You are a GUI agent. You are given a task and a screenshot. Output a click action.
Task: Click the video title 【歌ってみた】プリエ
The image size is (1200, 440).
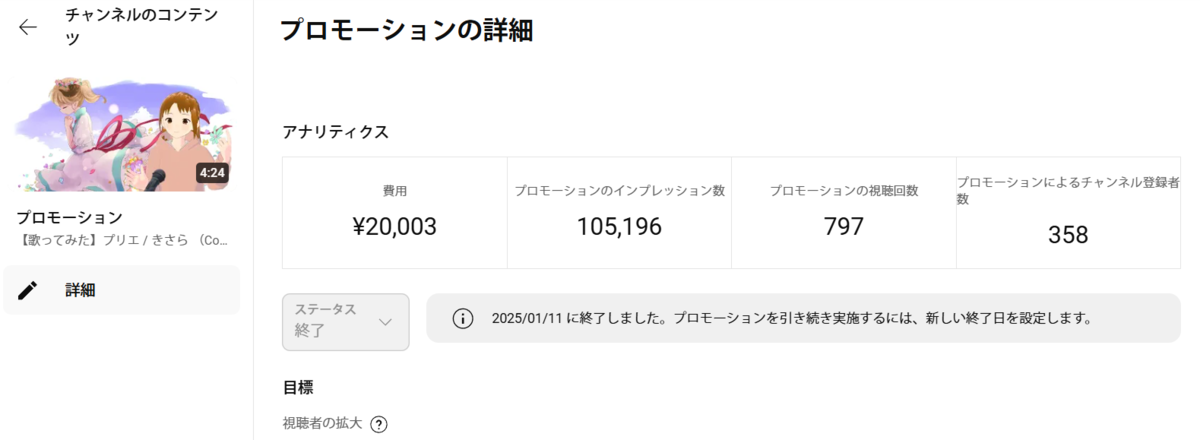coord(124,241)
